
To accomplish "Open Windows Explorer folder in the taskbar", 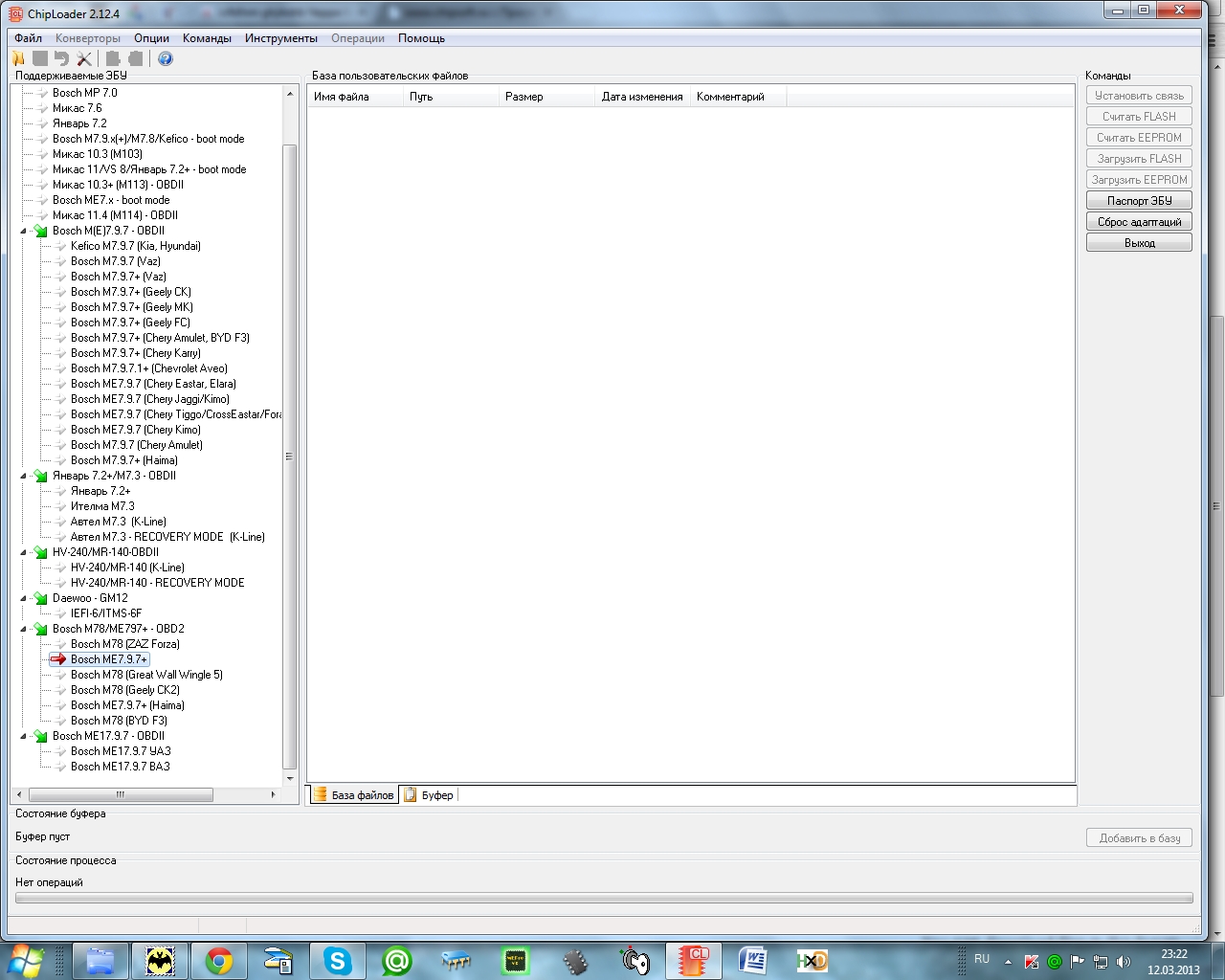I will pos(100,961).
